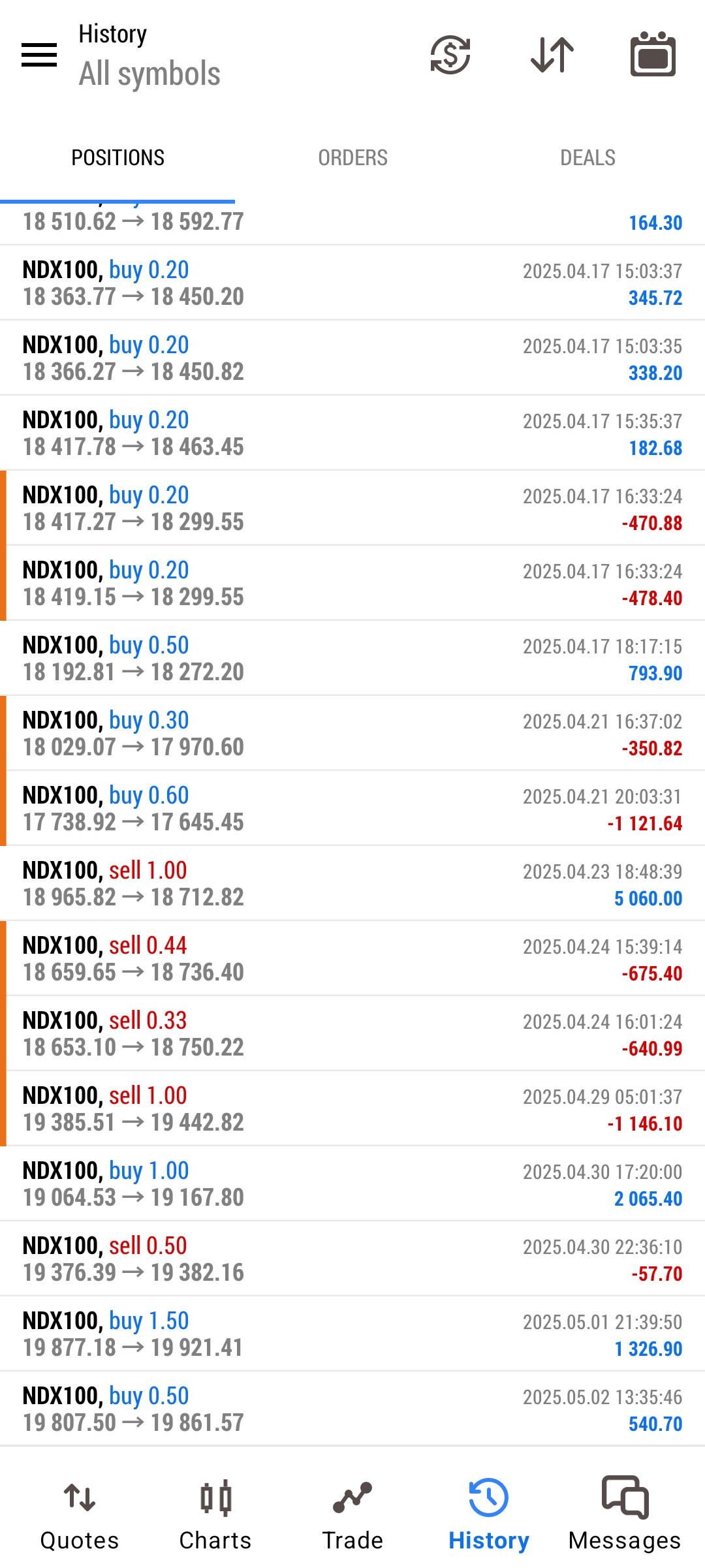Expand the sell 1.00 position with 5 060.00 profit
This screenshot has width=705, height=1568.
point(352,883)
